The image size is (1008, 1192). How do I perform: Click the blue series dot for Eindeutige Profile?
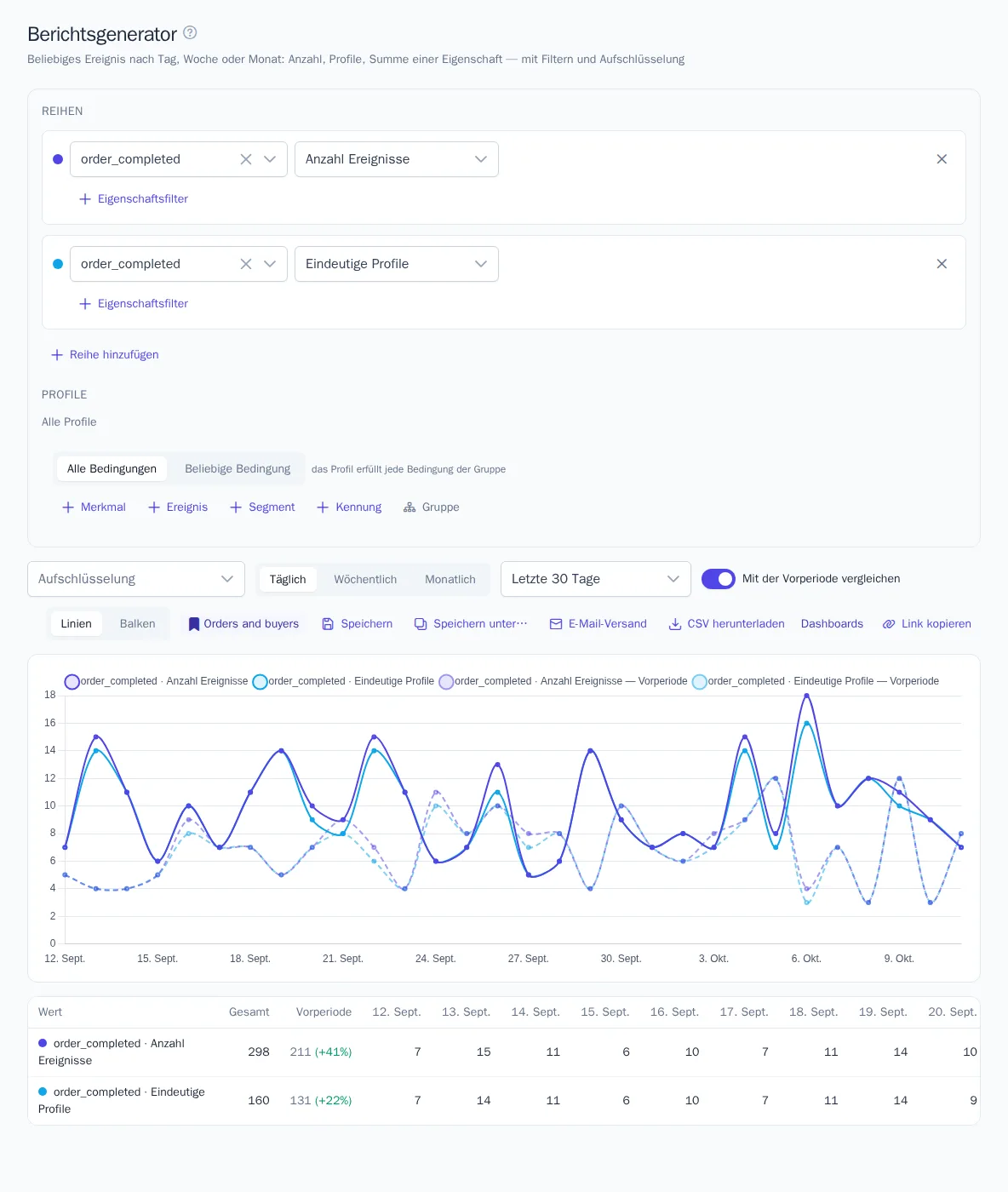58,264
